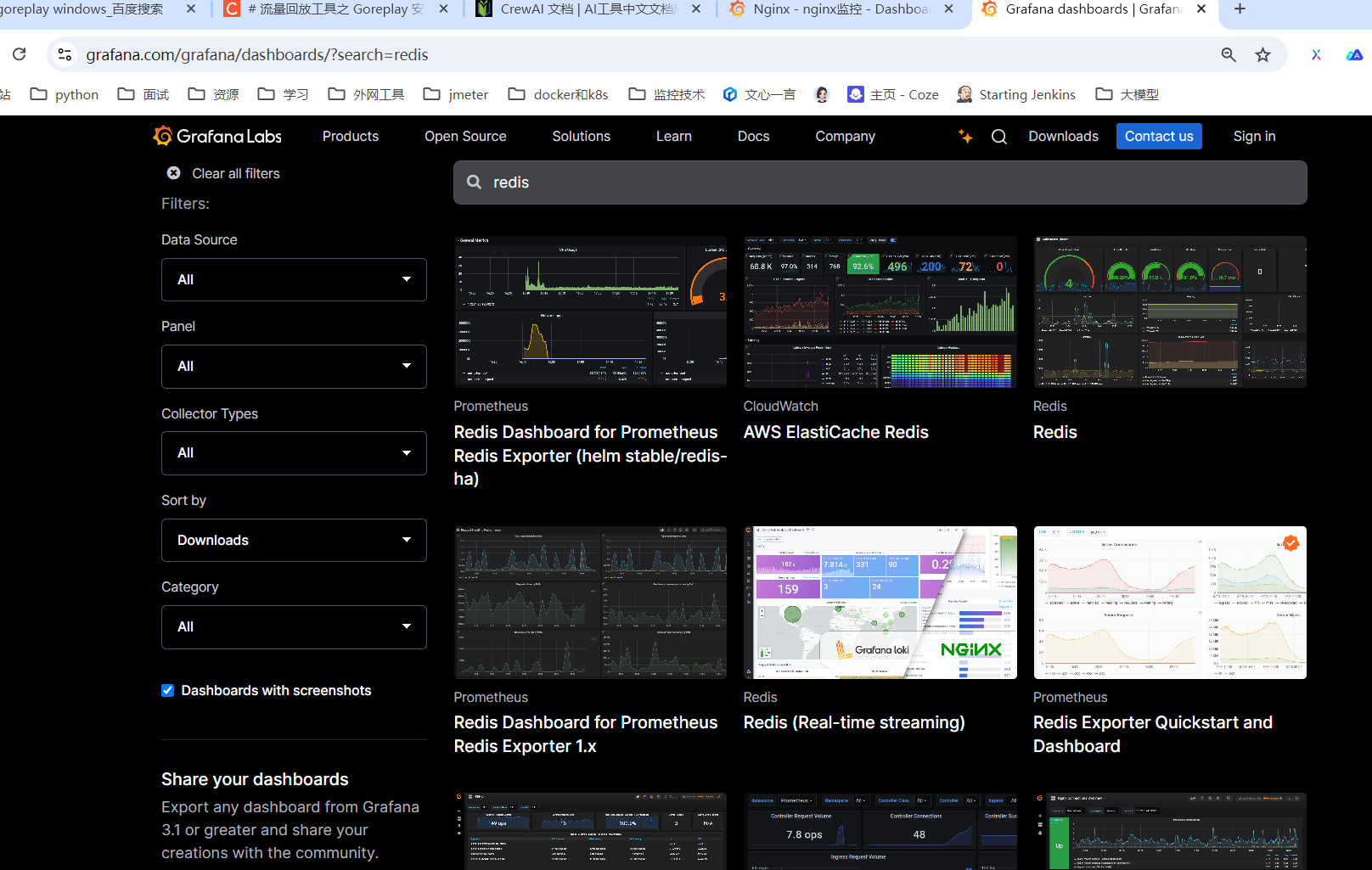Expand the Panel filter dropdown
The image size is (1372, 870).
[x=294, y=367]
